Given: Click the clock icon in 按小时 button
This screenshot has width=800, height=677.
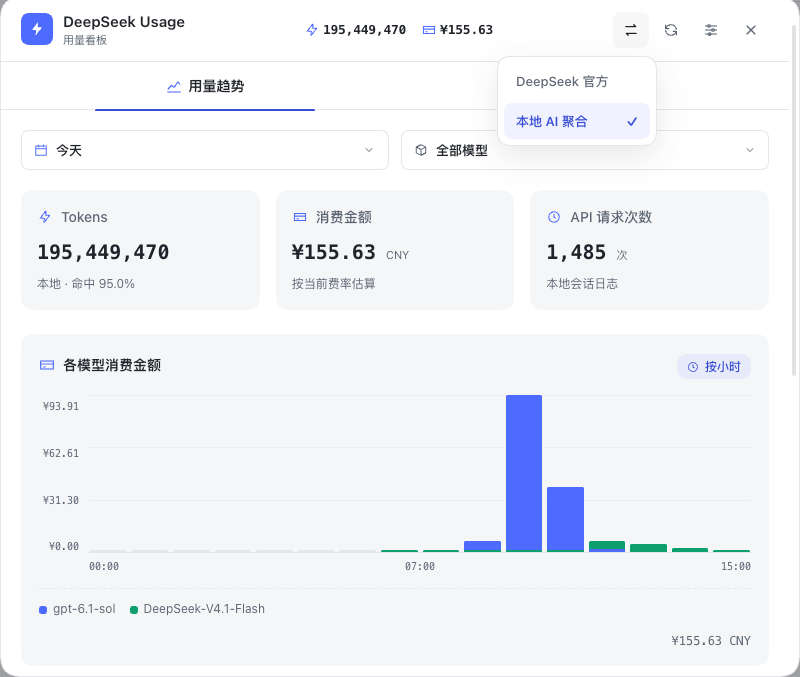Looking at the screenshot, I should [x=693, y=367].
